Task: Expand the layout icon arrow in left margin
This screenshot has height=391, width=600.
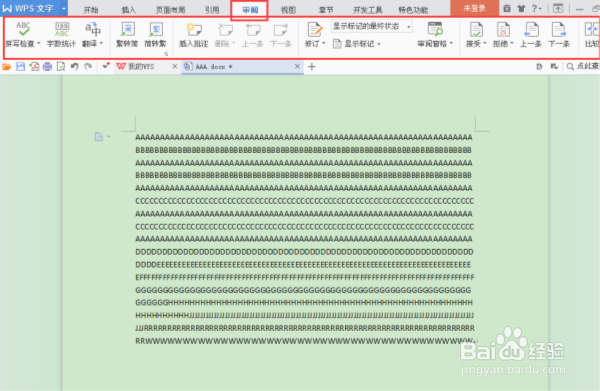Action: pos(109,137)
